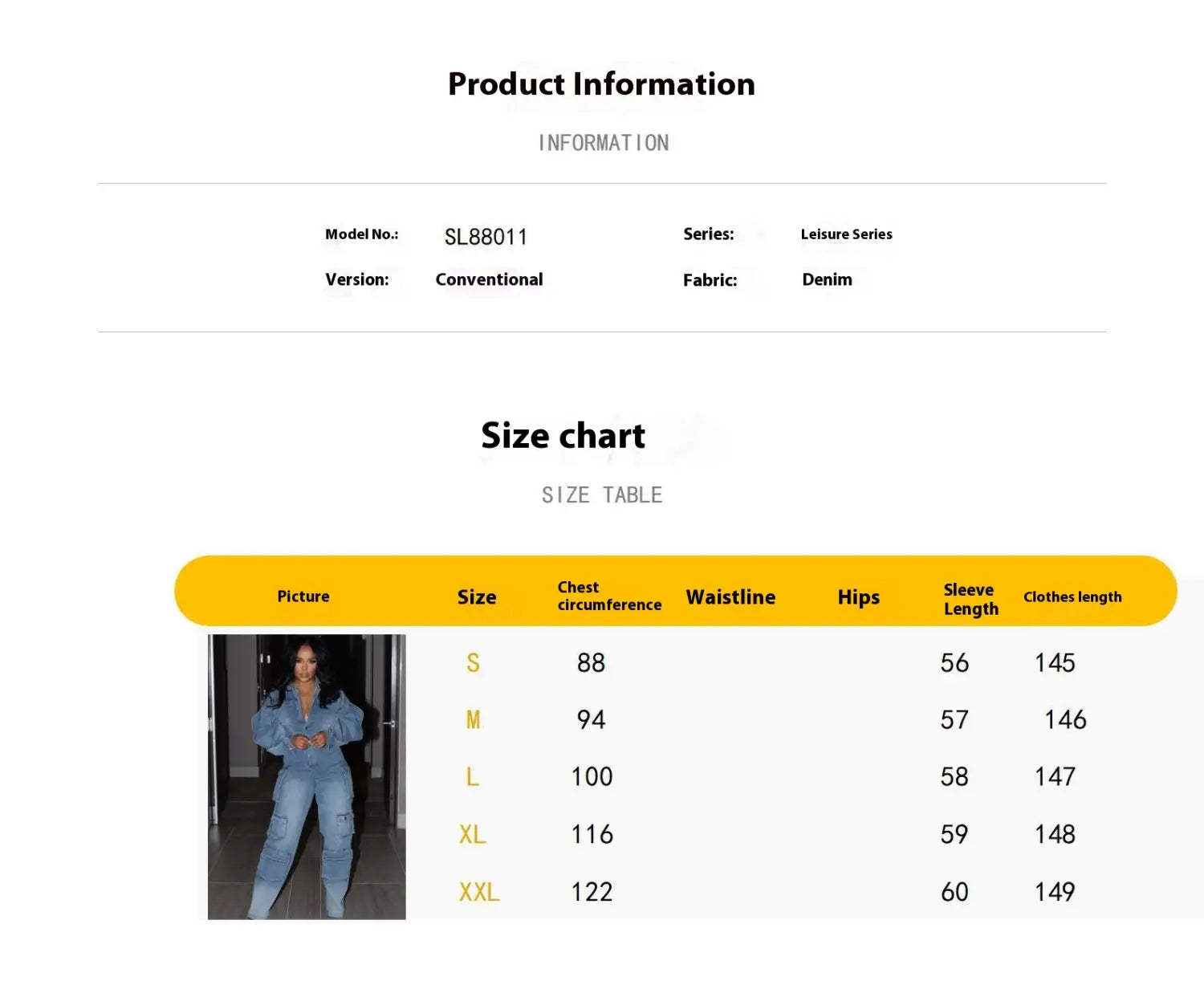Click the Sleeve Length column header
The width and height of the screenshot is (1204, 985).
pos(970,599)
